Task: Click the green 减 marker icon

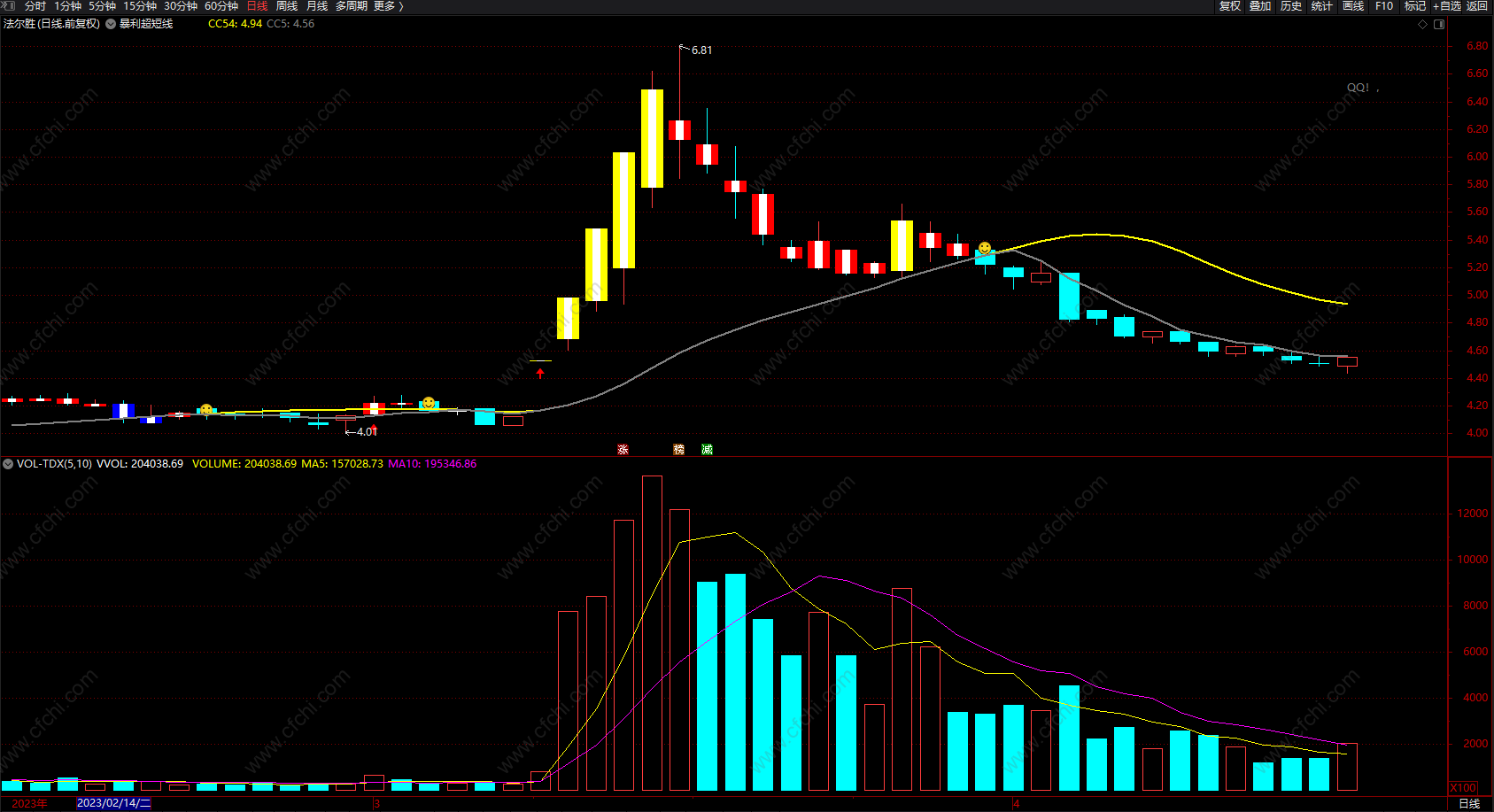Action: (707, 450)
